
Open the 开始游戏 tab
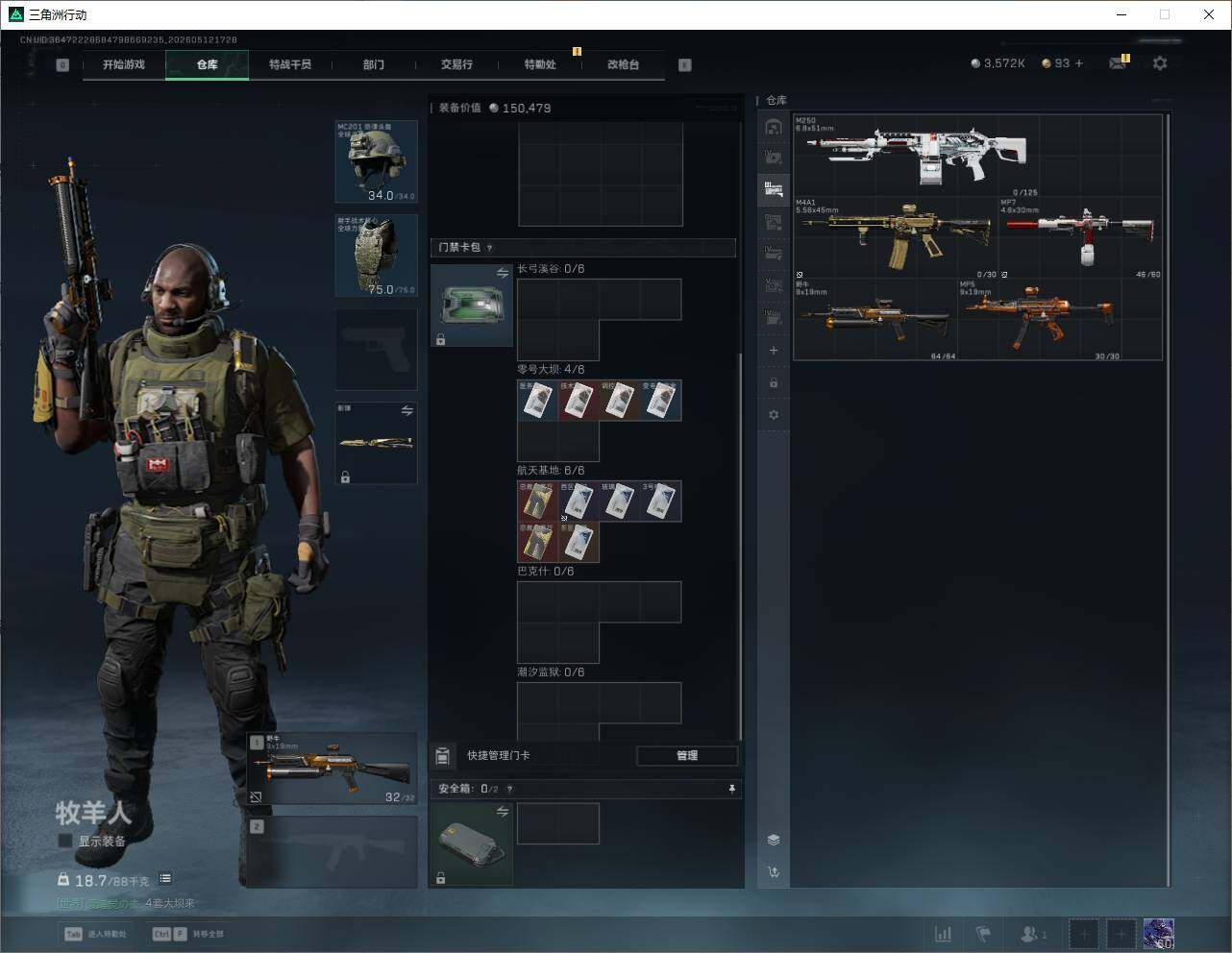pos(124,64)
